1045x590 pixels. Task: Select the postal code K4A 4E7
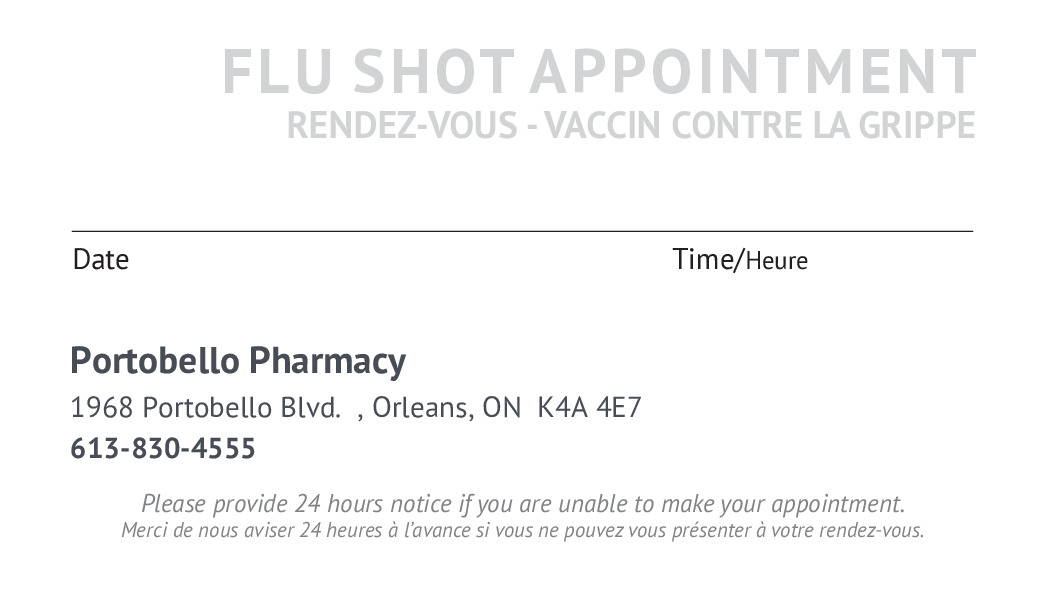point(589,408)
